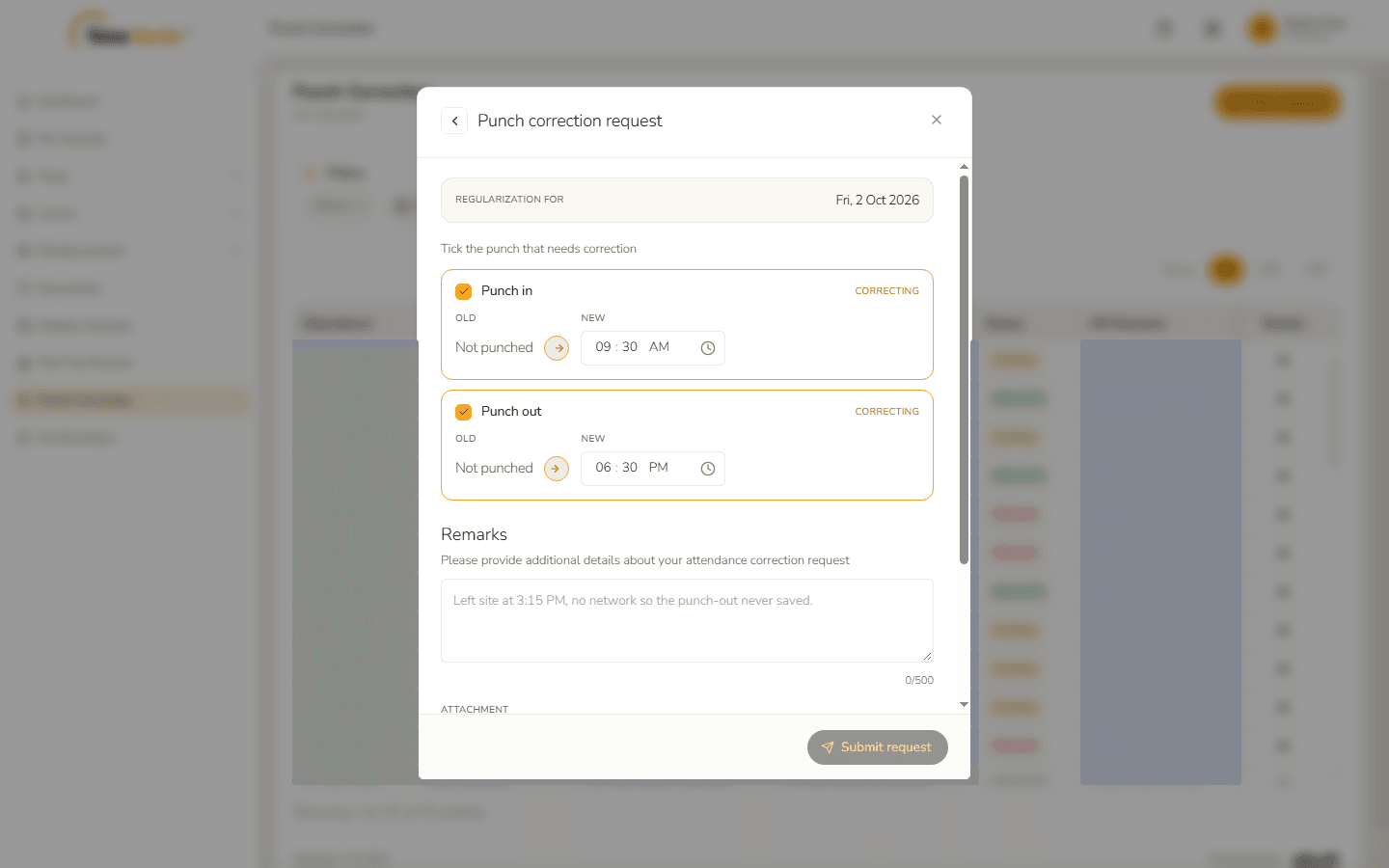Untick the Punch in checkbox

tap(464, 291)
